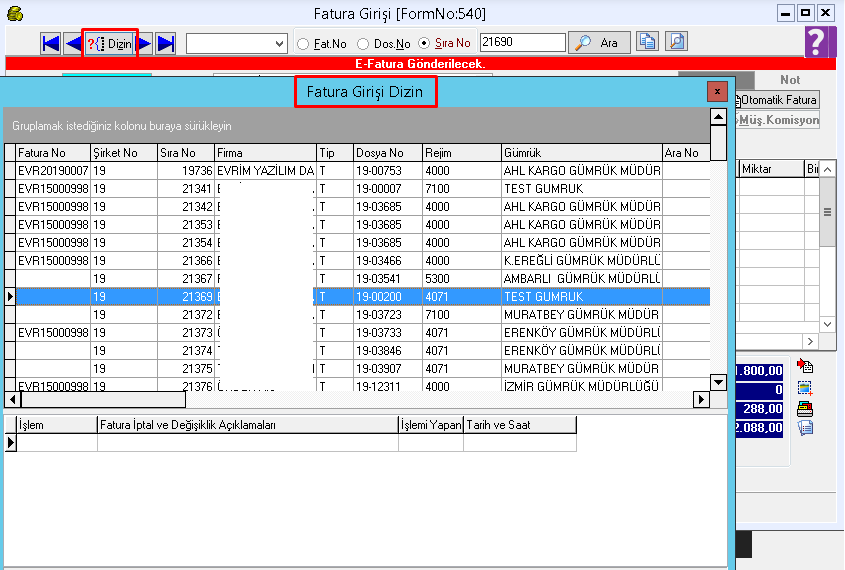Viewport: 845px width, 570px height.
Task: Click the purple question mark help icon
Action: [818, 42]
